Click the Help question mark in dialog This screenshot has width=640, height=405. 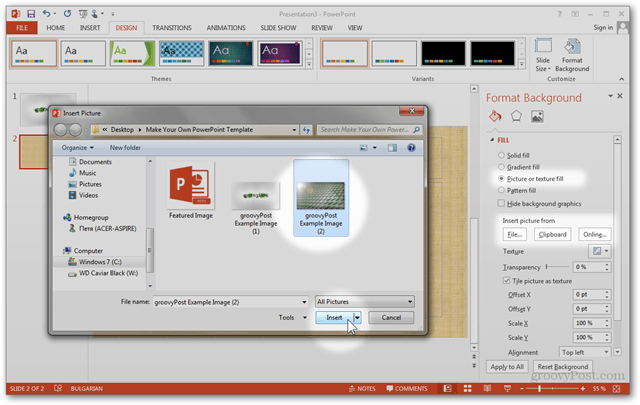click(411, 148)
